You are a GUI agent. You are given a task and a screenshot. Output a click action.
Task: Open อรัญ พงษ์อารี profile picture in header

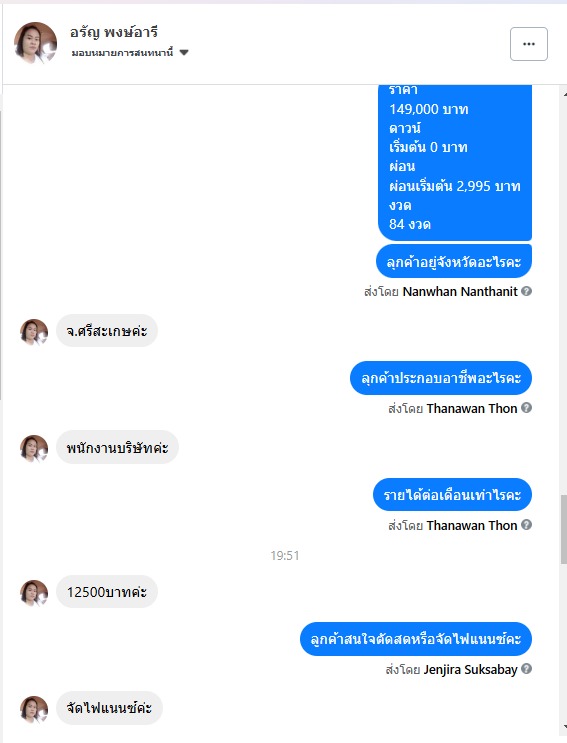35,43
